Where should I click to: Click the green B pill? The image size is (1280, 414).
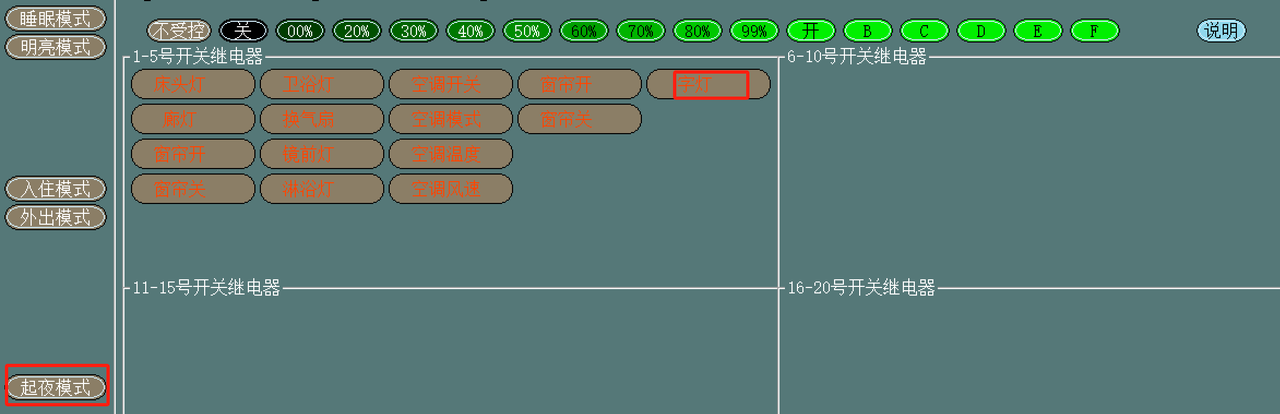pos(868,31)
